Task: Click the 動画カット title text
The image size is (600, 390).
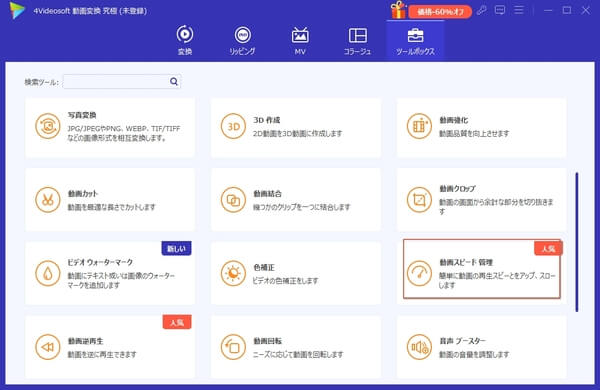Action: (x=83, y=194)
